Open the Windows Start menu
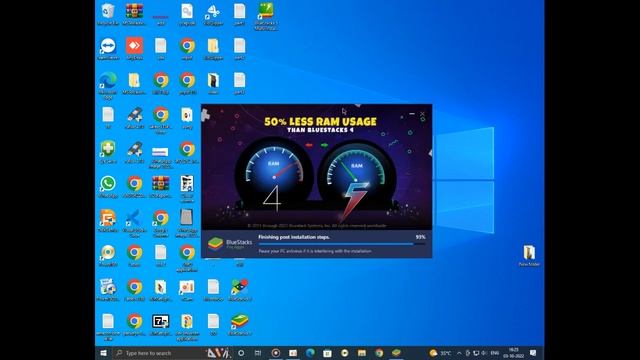This screenshot has height=360, width=640. coord(104,353)
